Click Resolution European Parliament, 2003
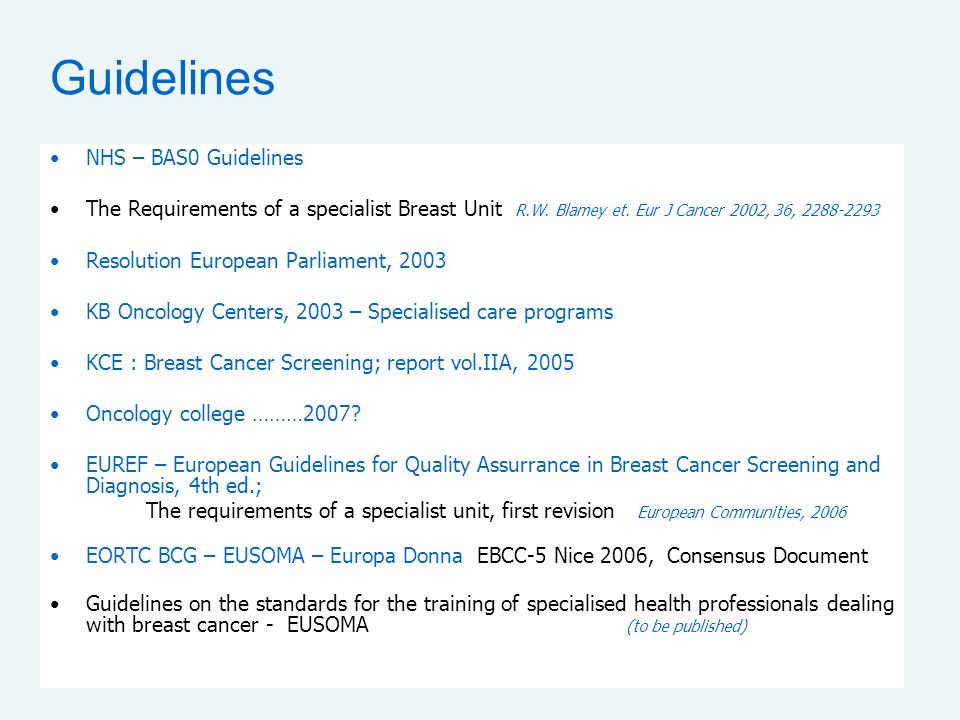 pos(266,261)
